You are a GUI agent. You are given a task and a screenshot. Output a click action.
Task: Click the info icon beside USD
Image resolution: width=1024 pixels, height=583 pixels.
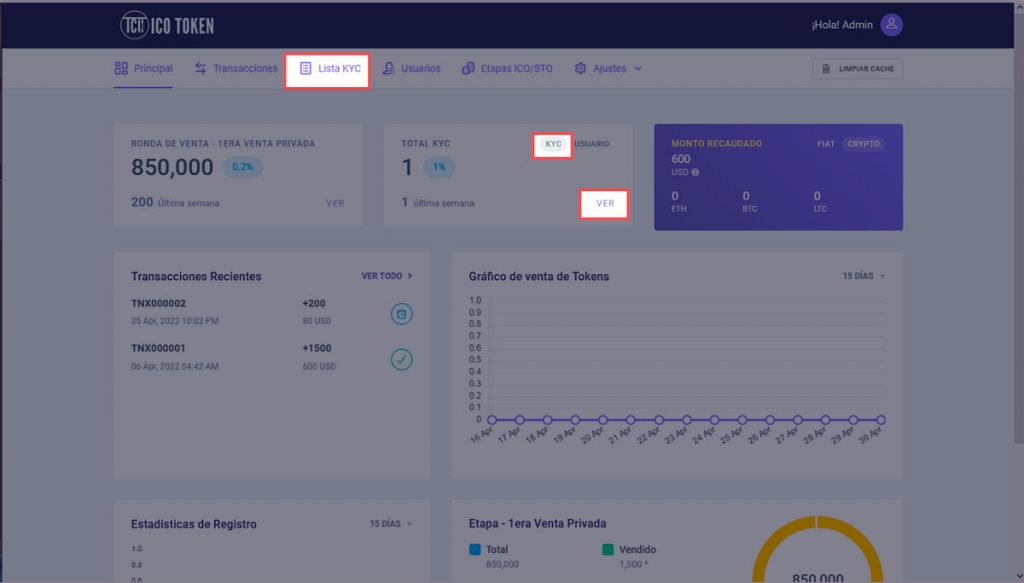coord(696,172)
